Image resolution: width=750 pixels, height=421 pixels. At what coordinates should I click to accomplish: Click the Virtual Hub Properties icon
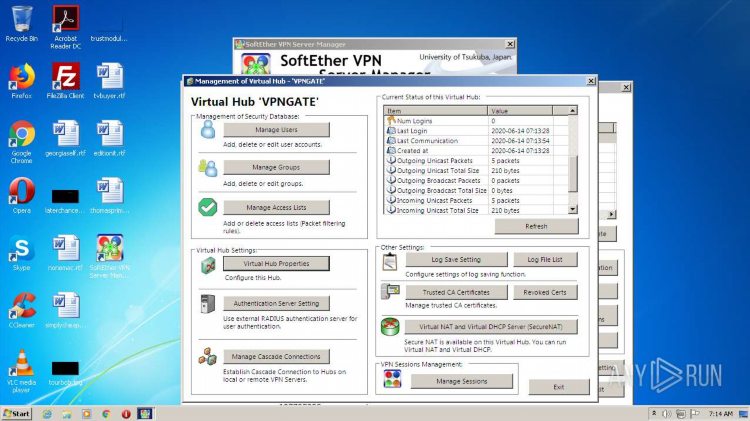(208, 266)
